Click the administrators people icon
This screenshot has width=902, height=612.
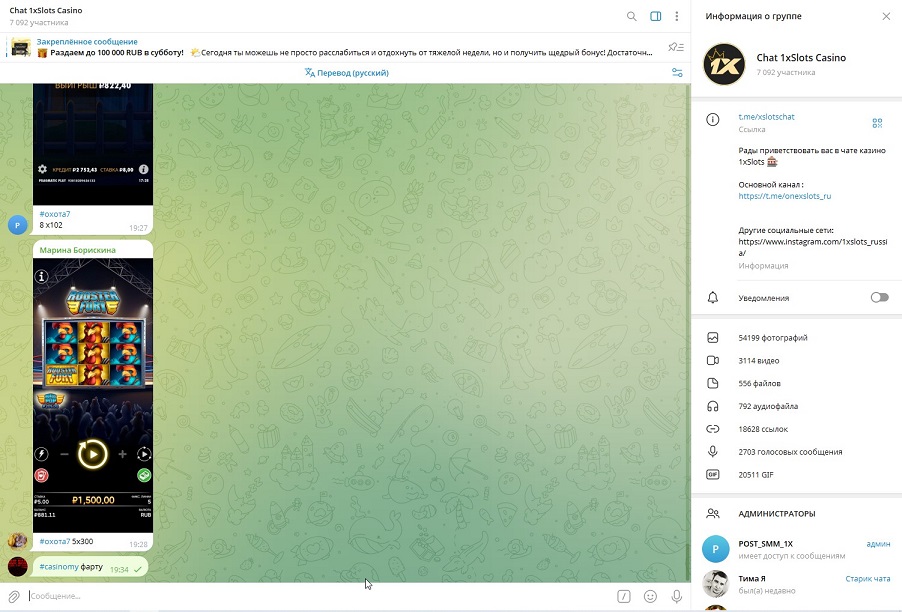coord(713,513)
